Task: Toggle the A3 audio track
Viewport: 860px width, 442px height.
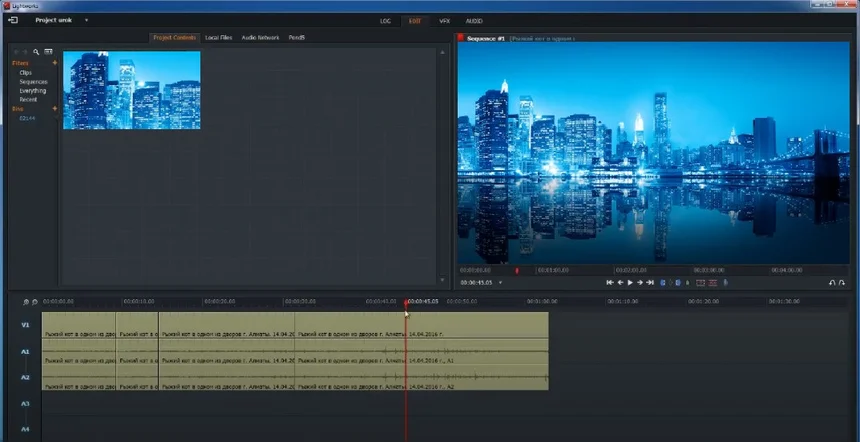Action: pos(25,404)
